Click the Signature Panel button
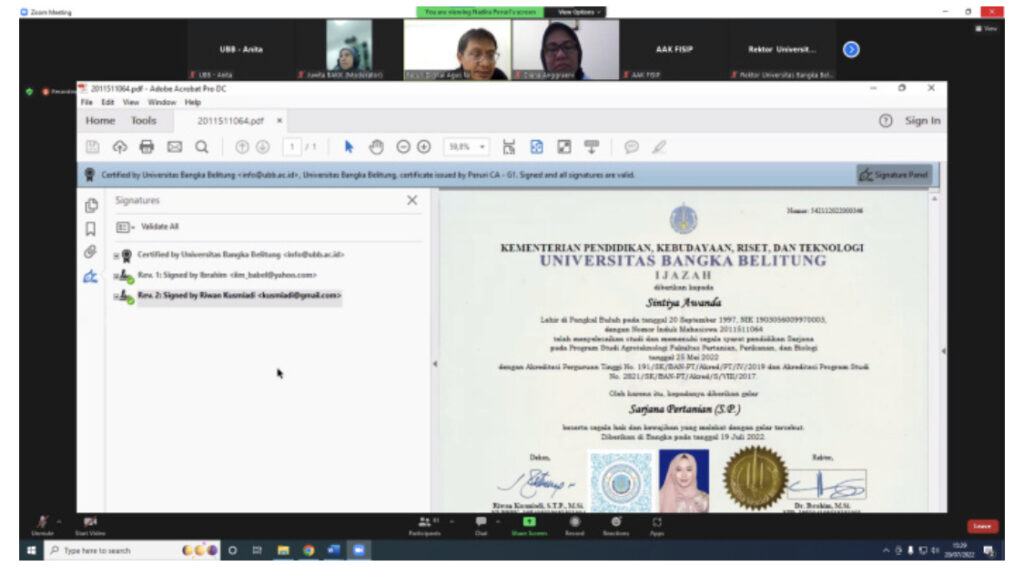The height and width of the screenshot is (566, 1024). pyautogui.click(x=894, y=174)
